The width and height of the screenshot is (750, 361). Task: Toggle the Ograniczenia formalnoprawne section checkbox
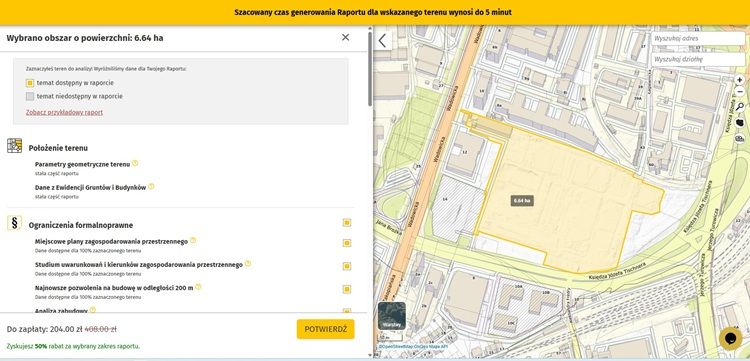347,223
